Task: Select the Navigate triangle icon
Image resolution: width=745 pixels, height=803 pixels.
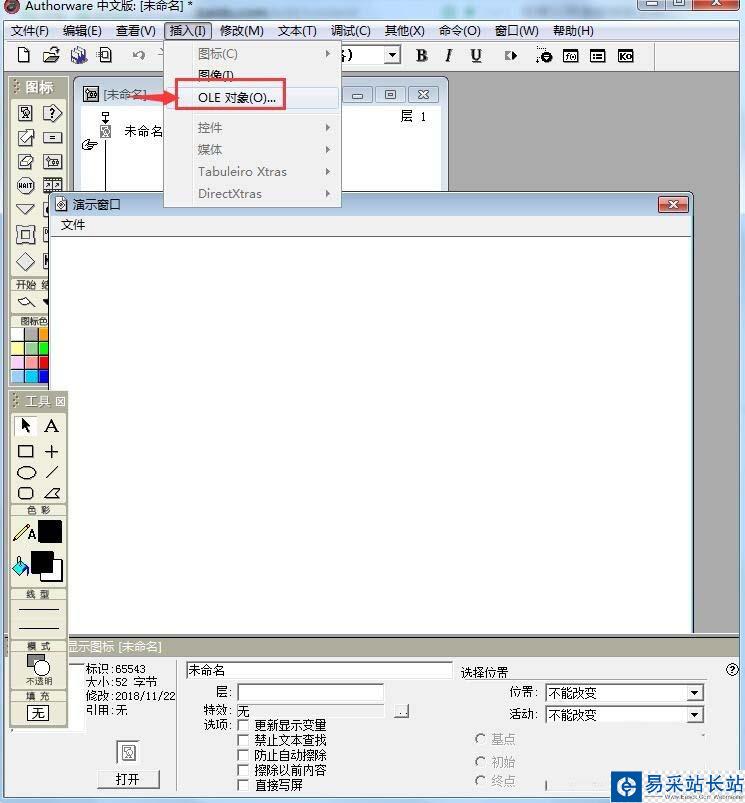Action: click(25, 209)
